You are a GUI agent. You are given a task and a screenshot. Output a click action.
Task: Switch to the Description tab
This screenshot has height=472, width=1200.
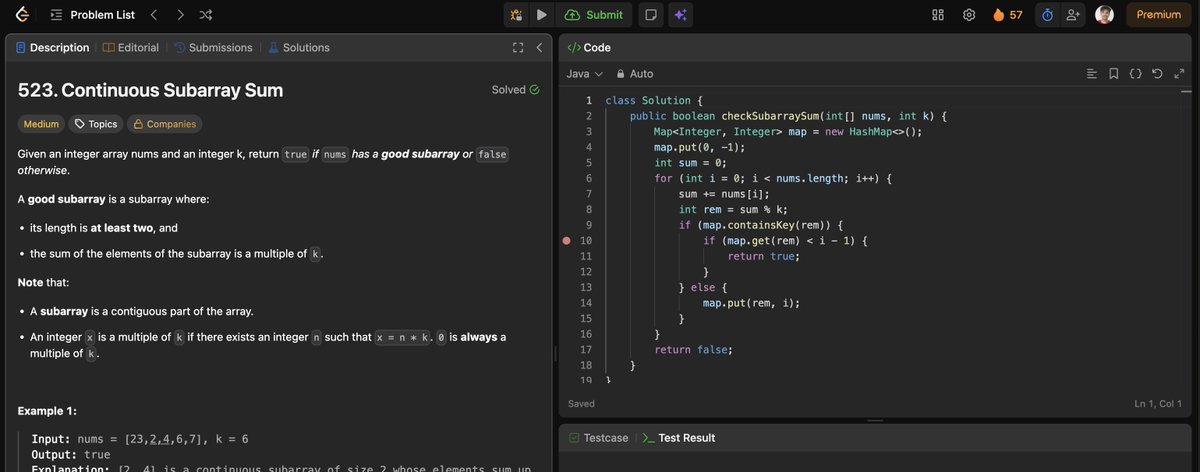[53, 47]
